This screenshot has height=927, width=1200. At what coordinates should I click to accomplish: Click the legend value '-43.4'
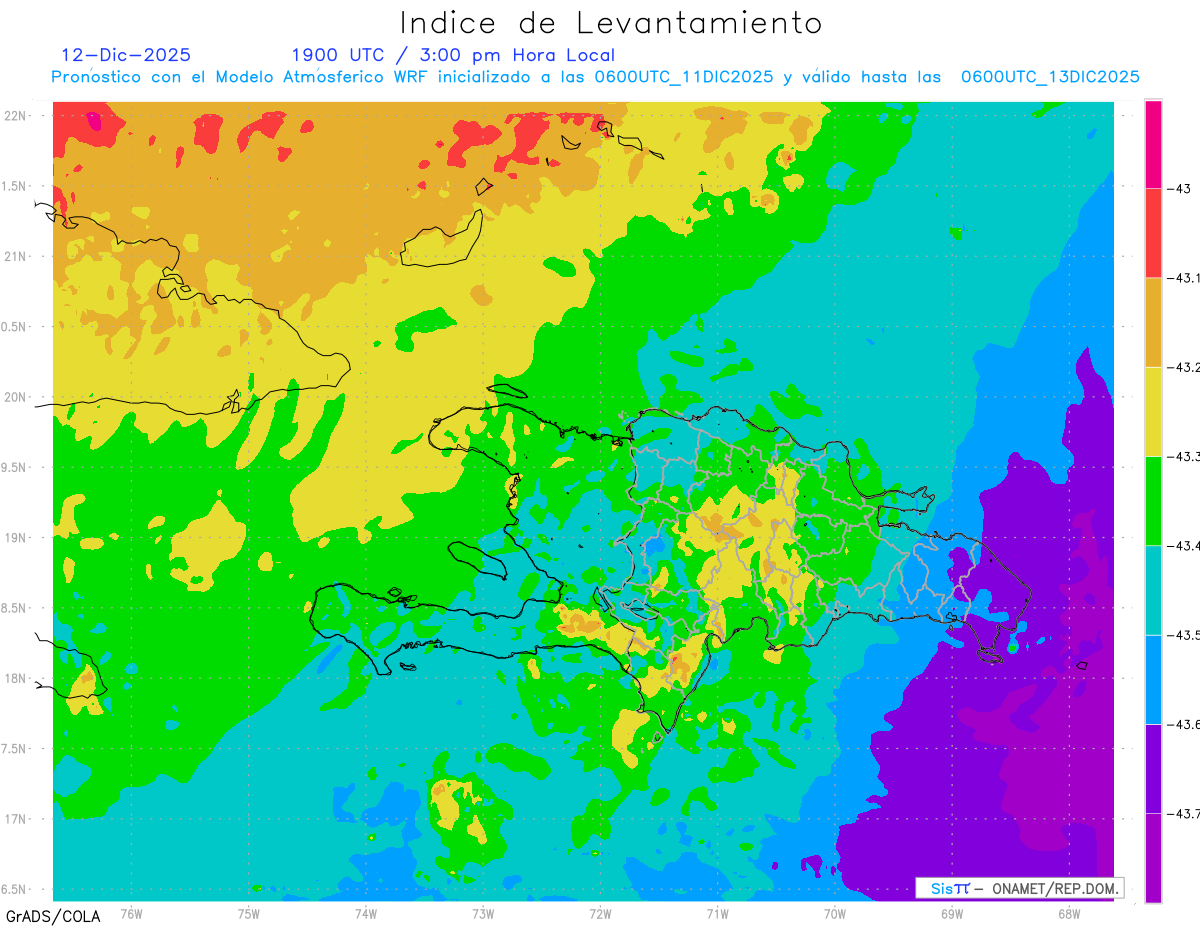pyautogui.click(x=1184, y=545)
